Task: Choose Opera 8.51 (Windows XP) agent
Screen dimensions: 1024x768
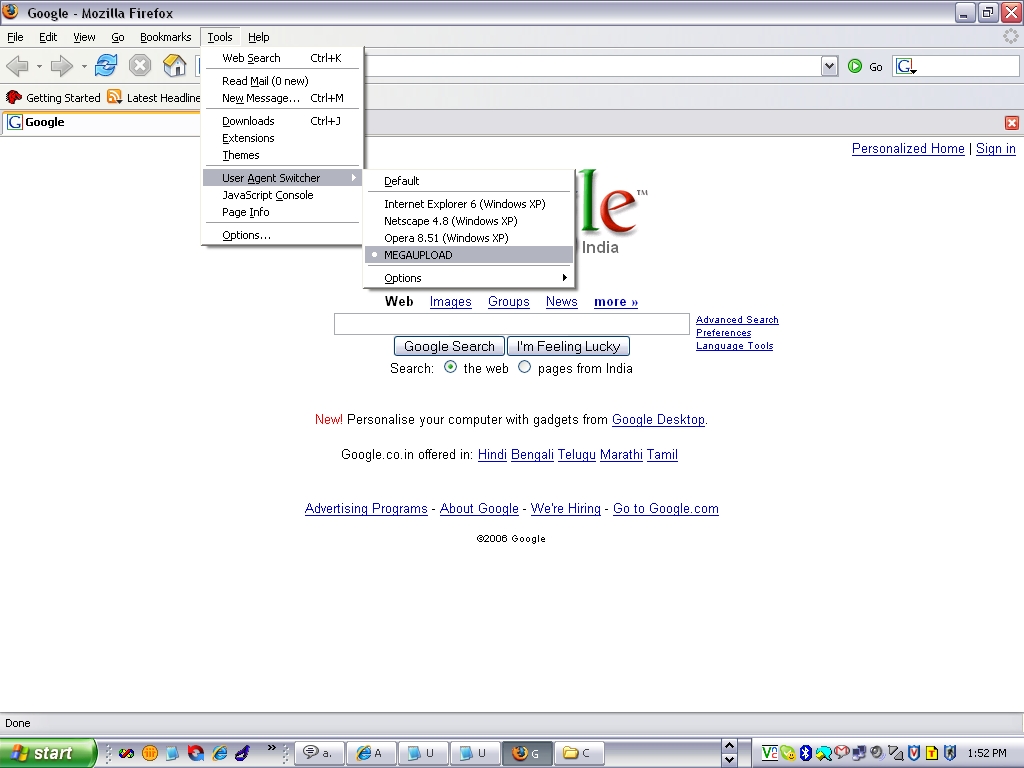Action: point(469,238)
